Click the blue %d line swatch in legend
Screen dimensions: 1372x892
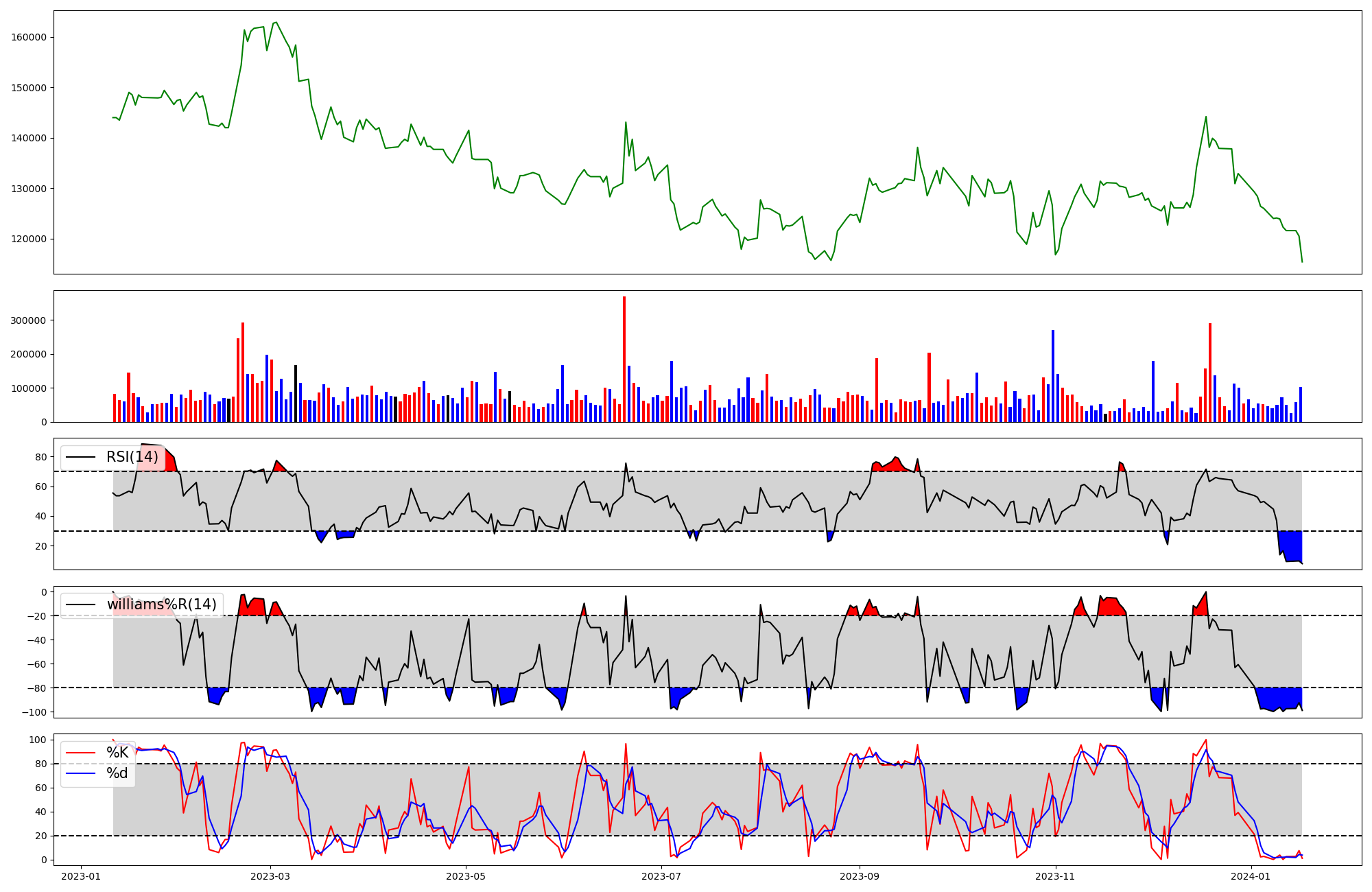[80, 773]
